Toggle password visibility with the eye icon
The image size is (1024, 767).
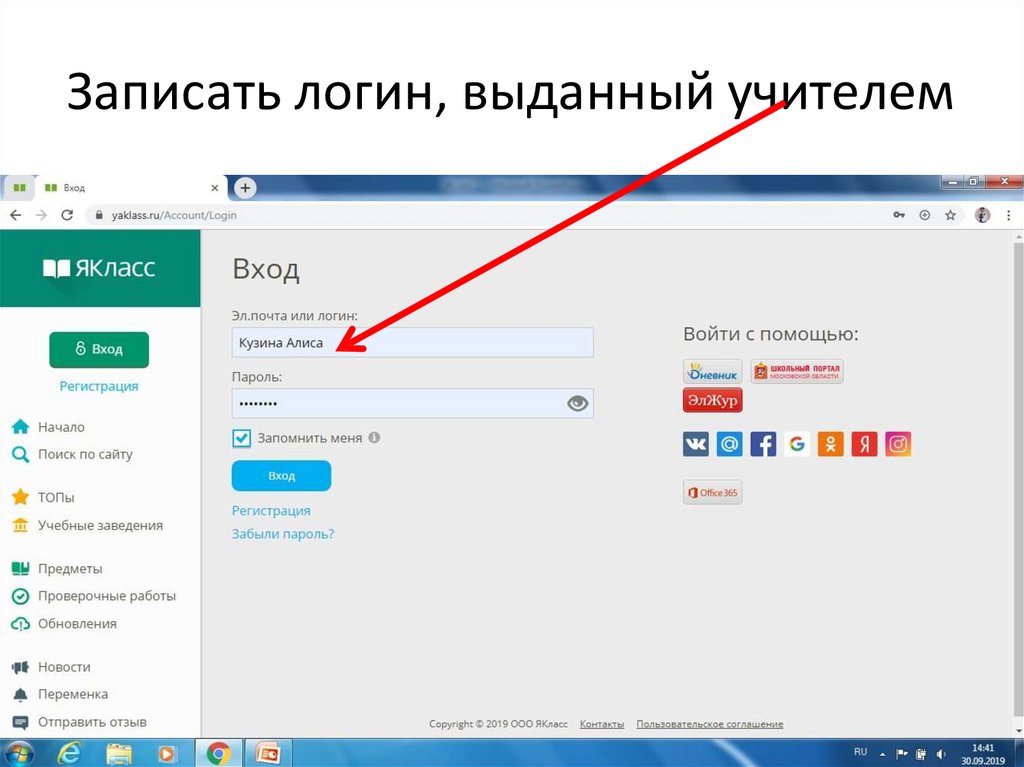tap(577, 403)
